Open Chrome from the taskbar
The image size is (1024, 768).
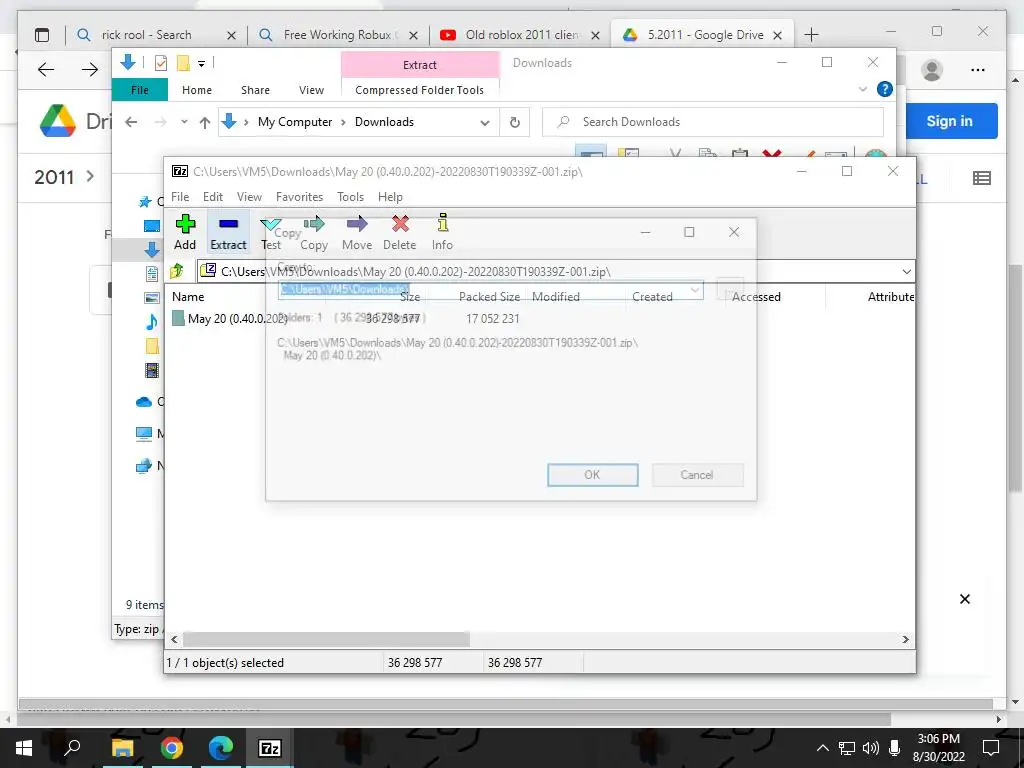(x=172, y=748)
